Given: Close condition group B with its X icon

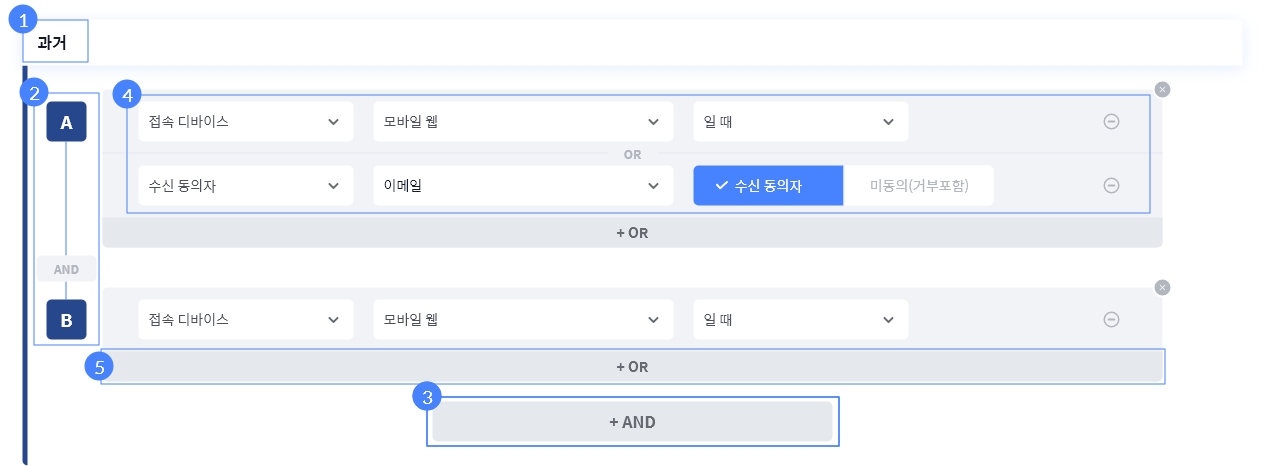Looking at the screenshot, I should point(1161,287).
